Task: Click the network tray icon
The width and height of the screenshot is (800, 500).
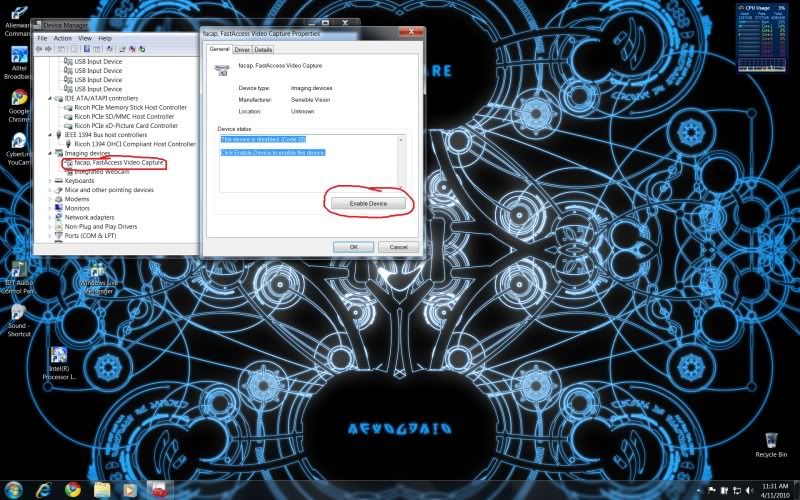Action: [x=737, y=490]
